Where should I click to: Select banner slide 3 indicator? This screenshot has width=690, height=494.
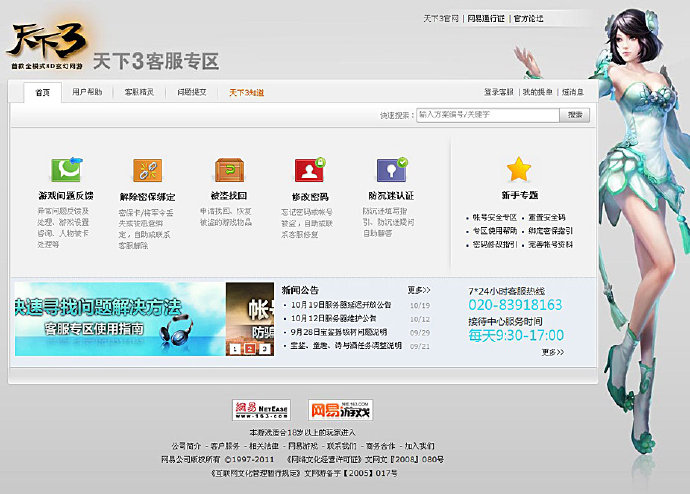(x=264, y=349)
